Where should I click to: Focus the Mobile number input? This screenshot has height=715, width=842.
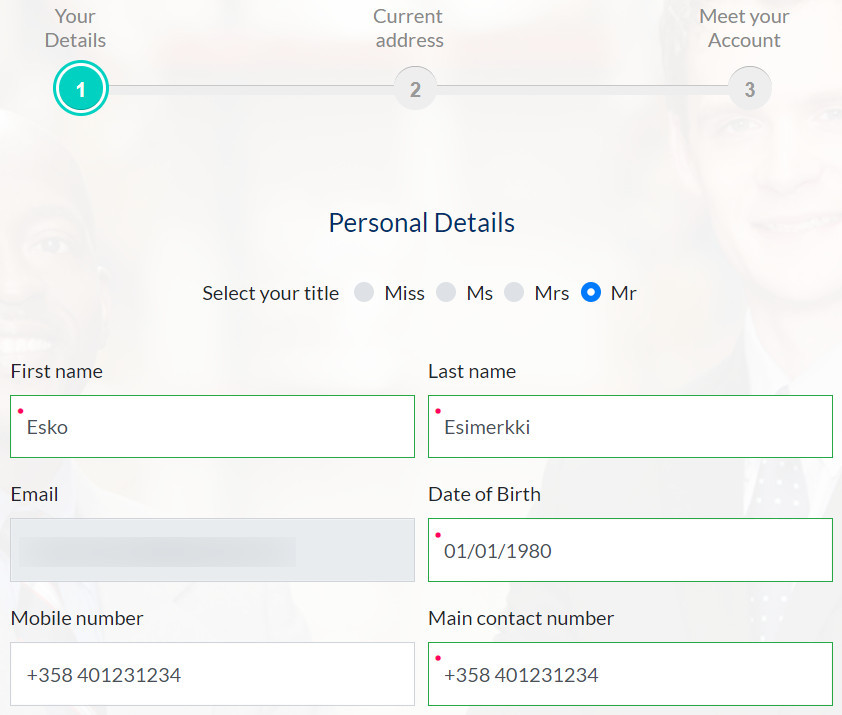pyautogui.click(x=212, y=674)
